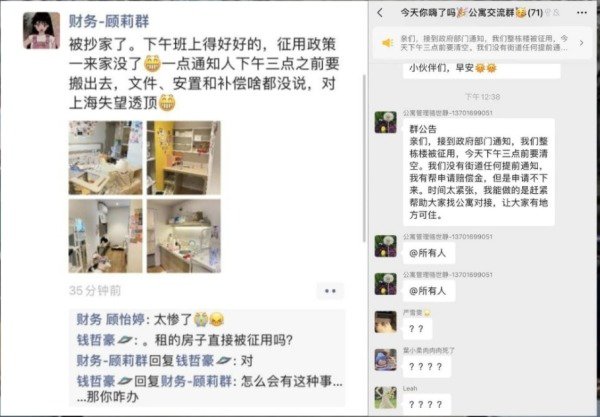
Task: Click commenter name 财务 顾怡婷
Action: 111,319
